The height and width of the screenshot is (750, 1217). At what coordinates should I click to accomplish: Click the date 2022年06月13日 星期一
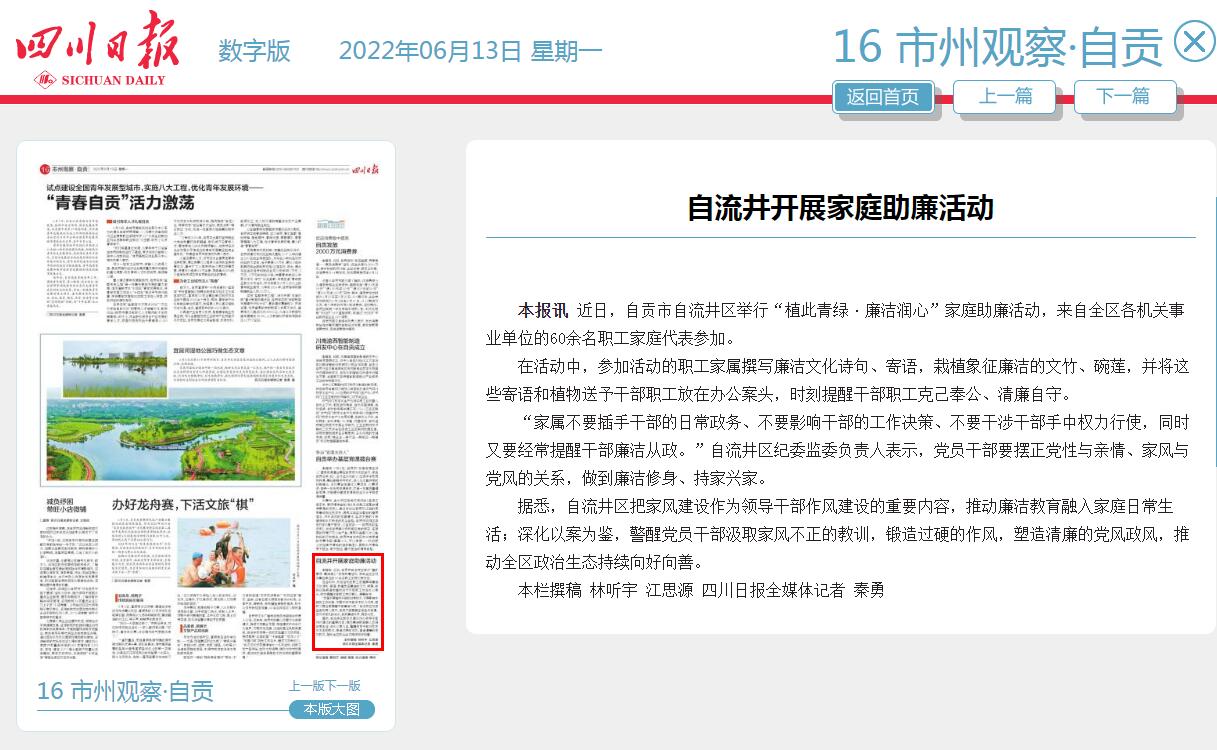pyautogui.click(x=470, y=51)
